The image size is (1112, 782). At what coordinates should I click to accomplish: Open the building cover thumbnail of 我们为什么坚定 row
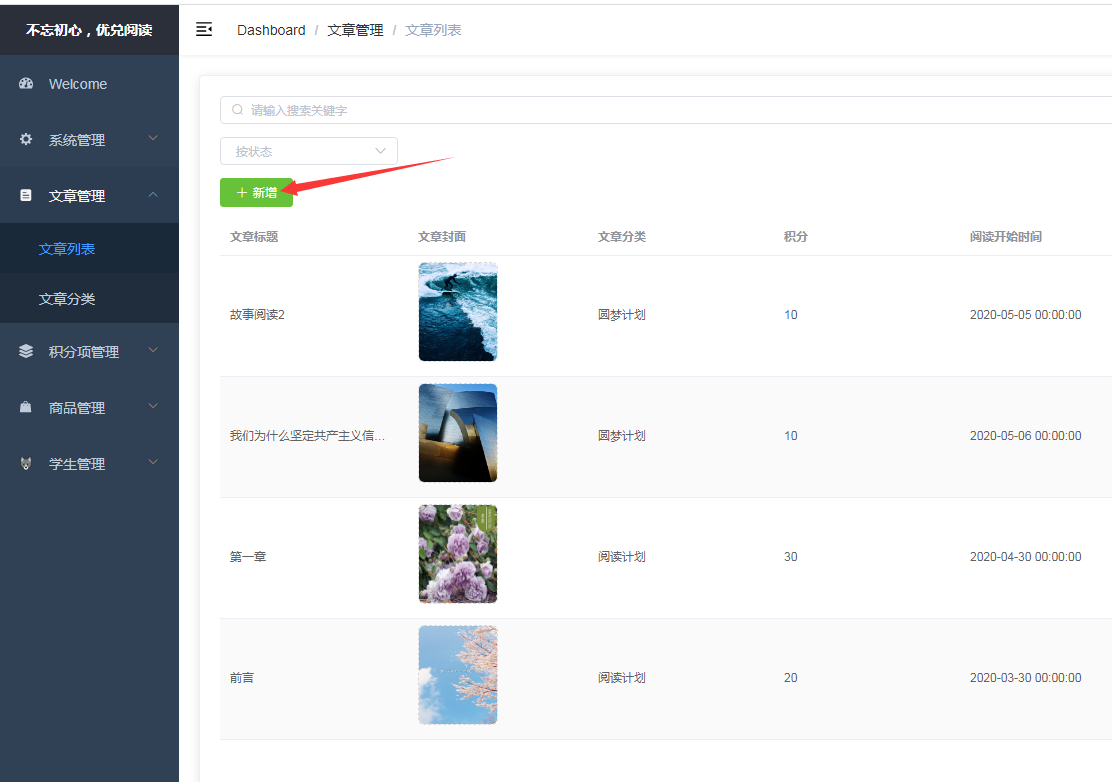point(457,432)
